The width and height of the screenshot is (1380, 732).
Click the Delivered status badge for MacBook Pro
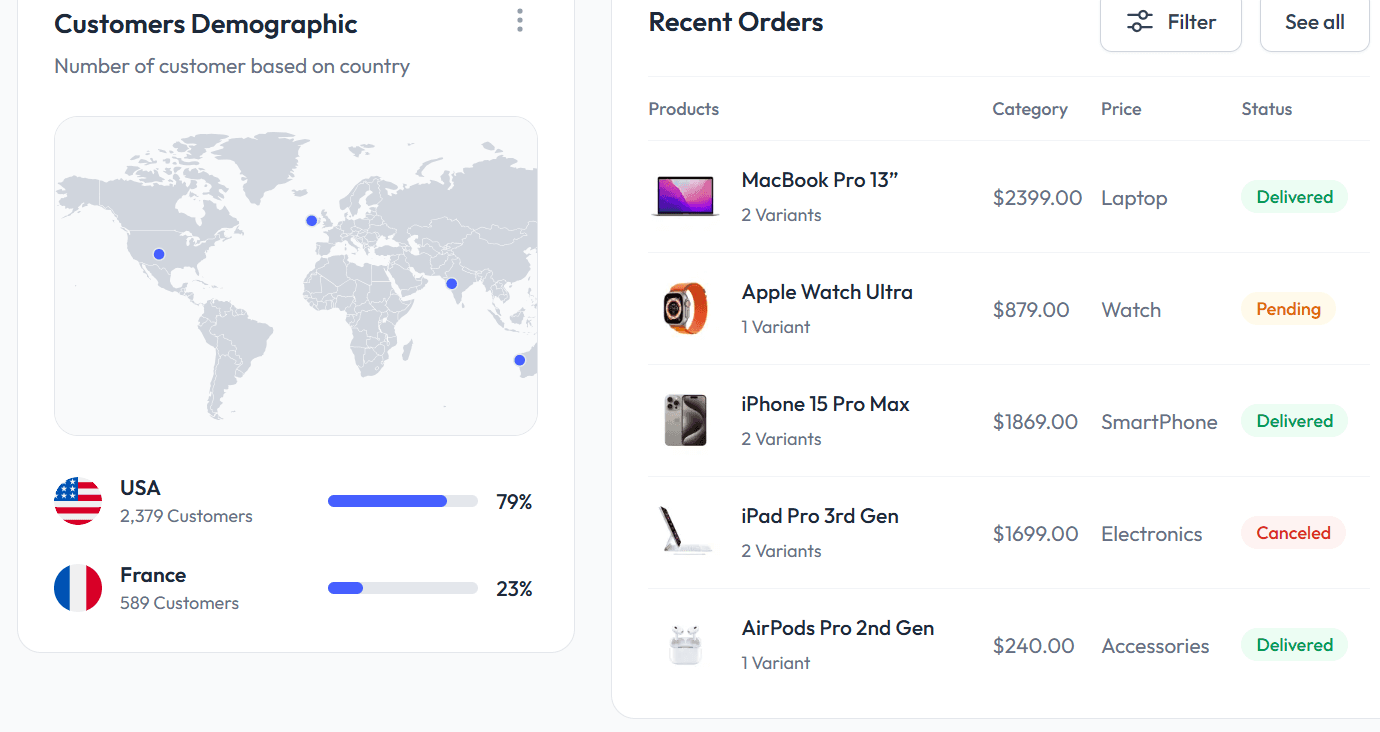pos(1294,197)
